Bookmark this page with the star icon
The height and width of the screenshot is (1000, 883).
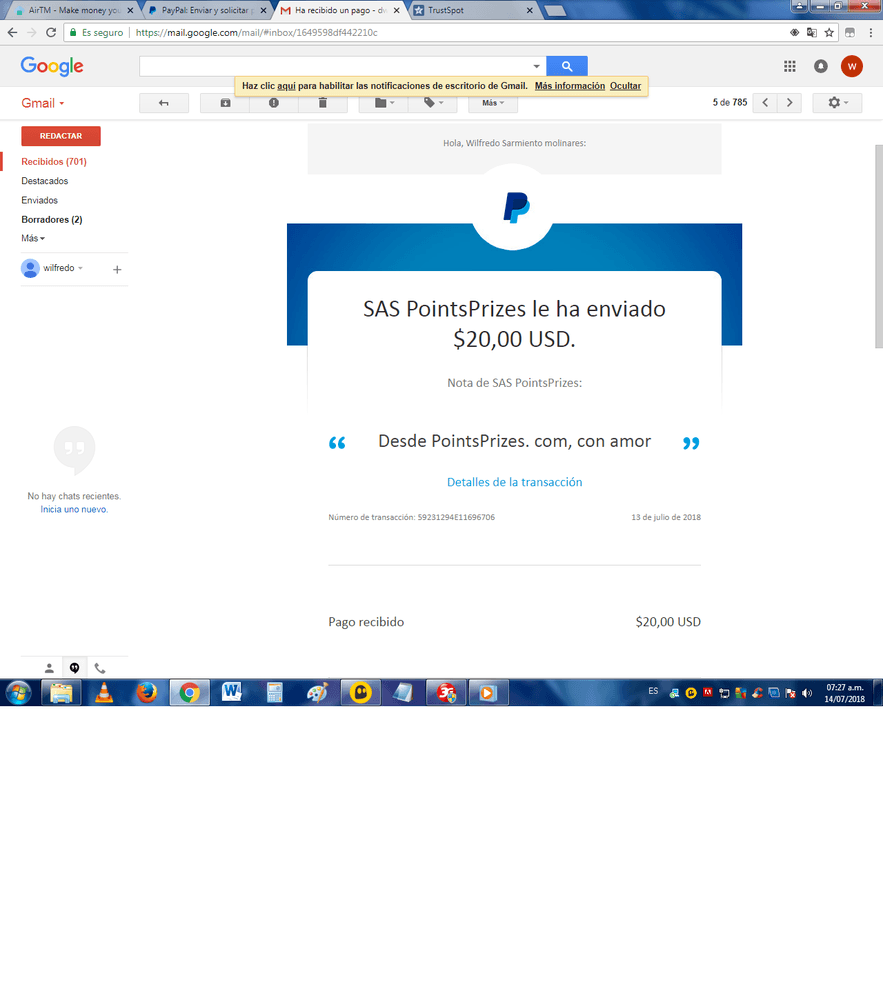[x=829, y=33]
